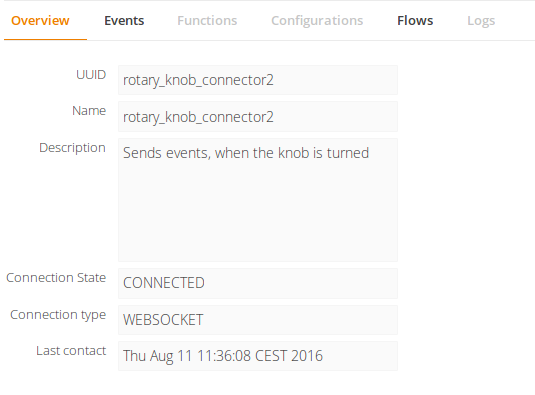Click the orange underline beneath Overview tab
Viewport: 535px width, 395px height.
[45, 40]
